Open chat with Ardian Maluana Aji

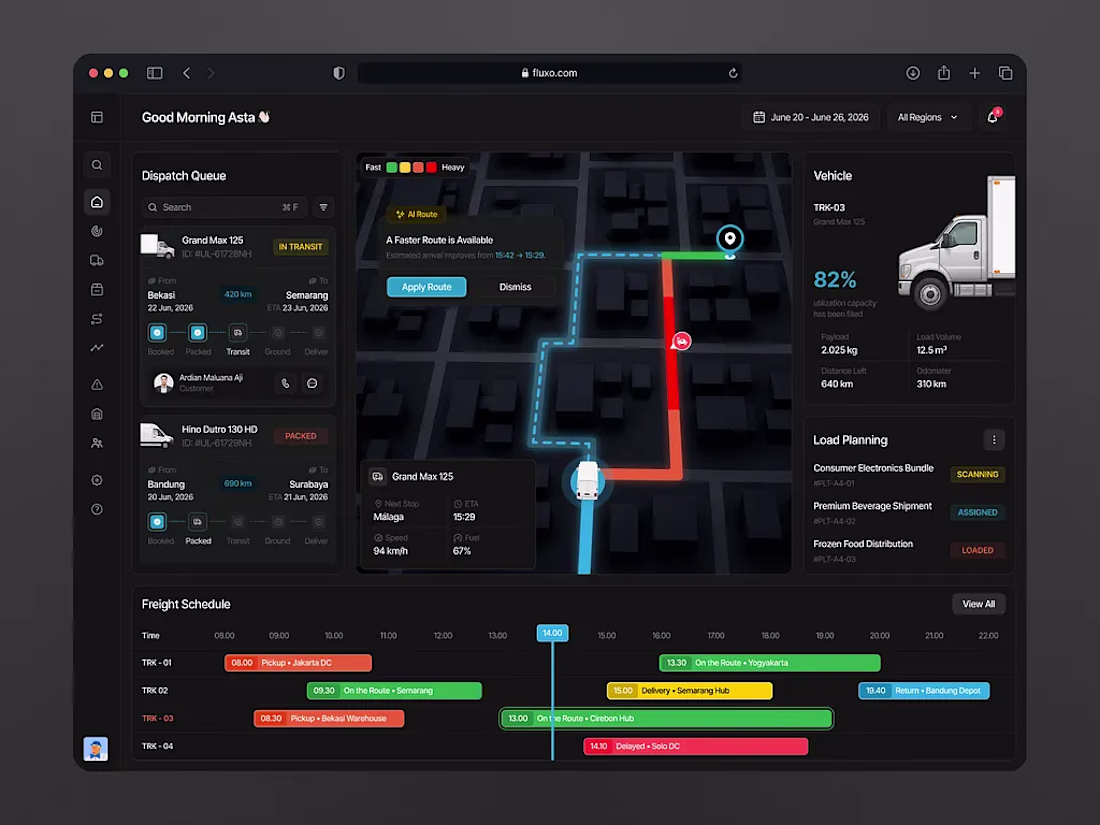[312, 383]
